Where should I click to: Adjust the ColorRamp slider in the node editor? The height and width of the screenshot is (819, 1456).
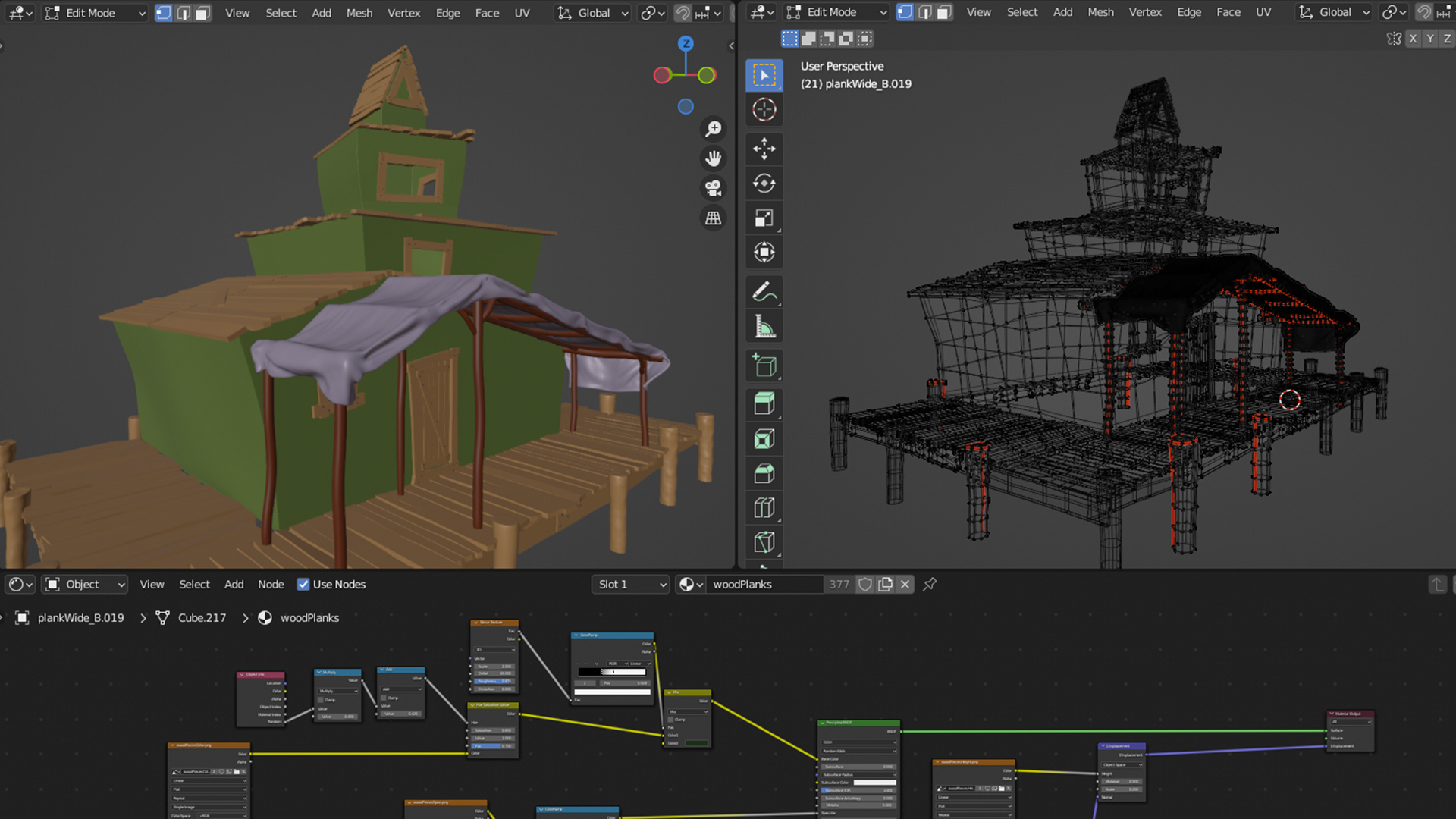(612, 672)
